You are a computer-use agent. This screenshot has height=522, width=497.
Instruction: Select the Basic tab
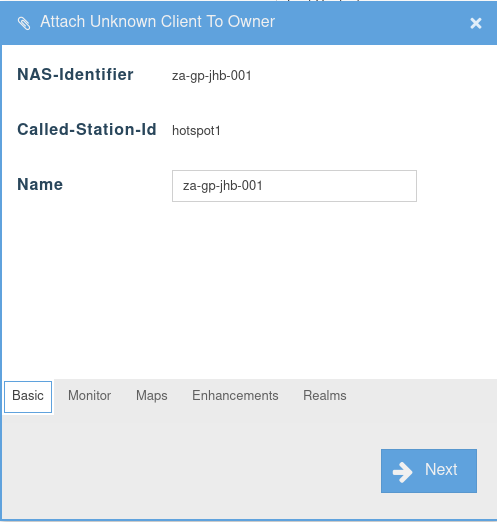coord(28,397)
